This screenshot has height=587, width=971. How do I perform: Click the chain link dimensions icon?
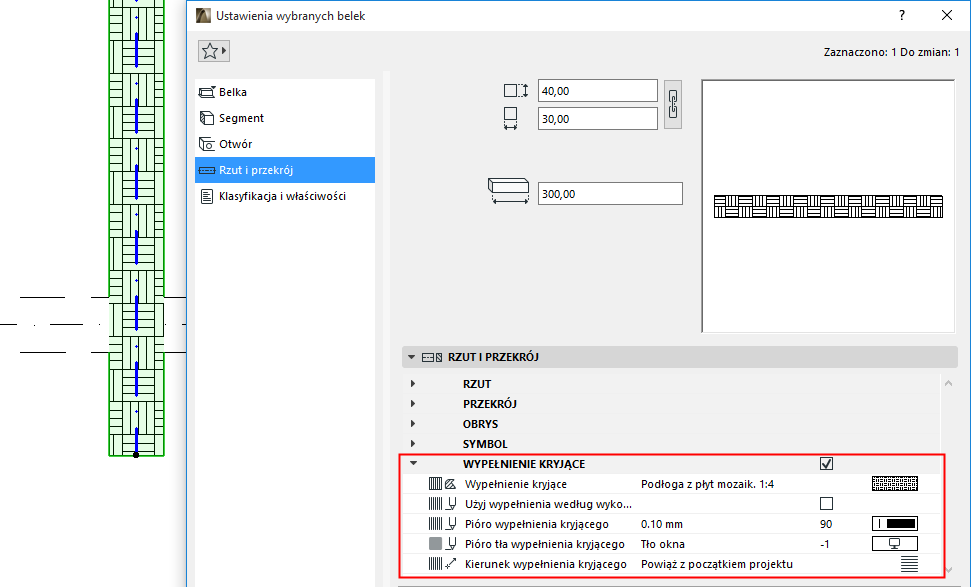pos(673,104)
